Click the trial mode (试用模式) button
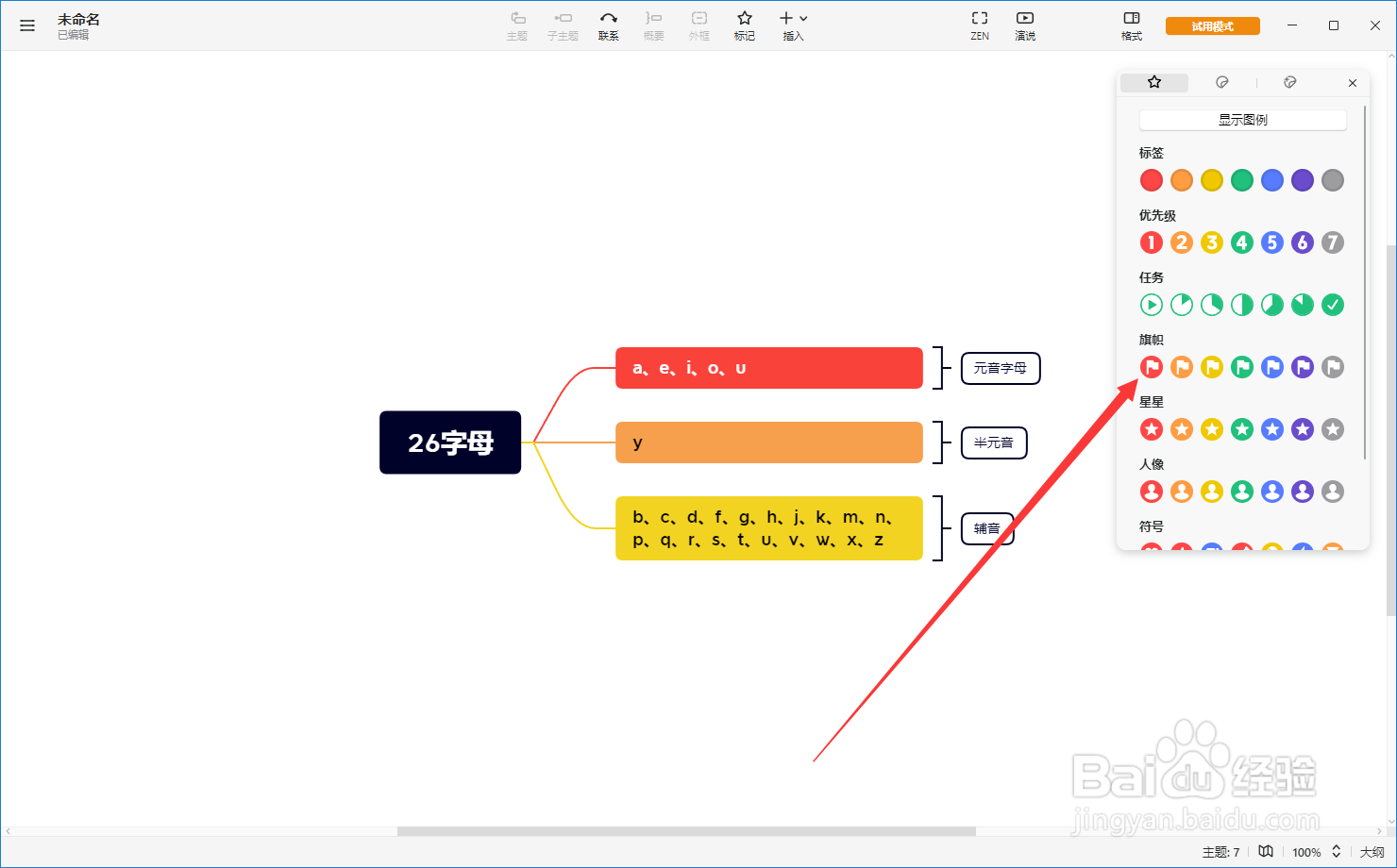Image resolution: width=1397 pixels, height=868 pixels. [x=1213, y=26]
